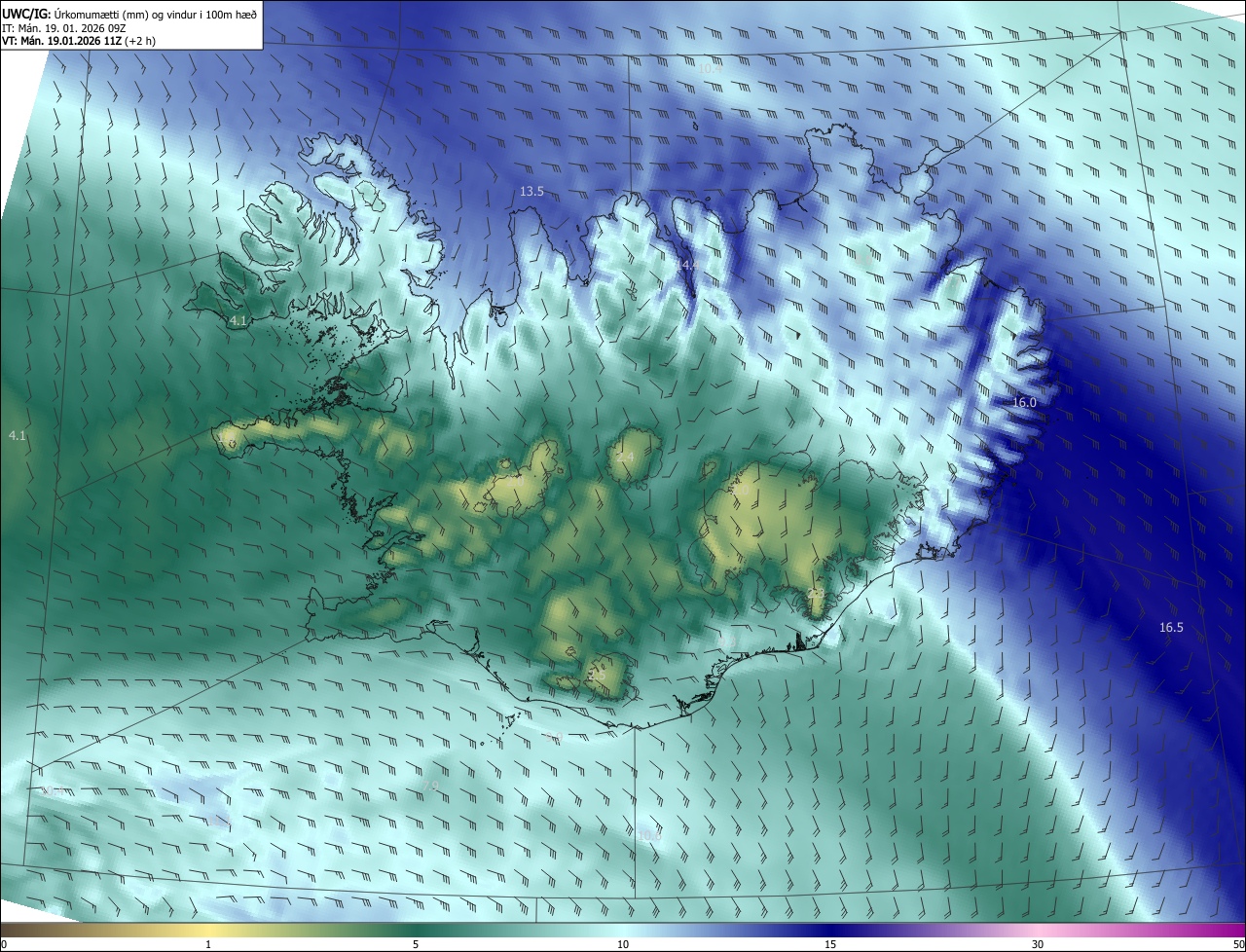
Task: Click the 4.1 value at the far west edge
Action: [x=17, y=436]
